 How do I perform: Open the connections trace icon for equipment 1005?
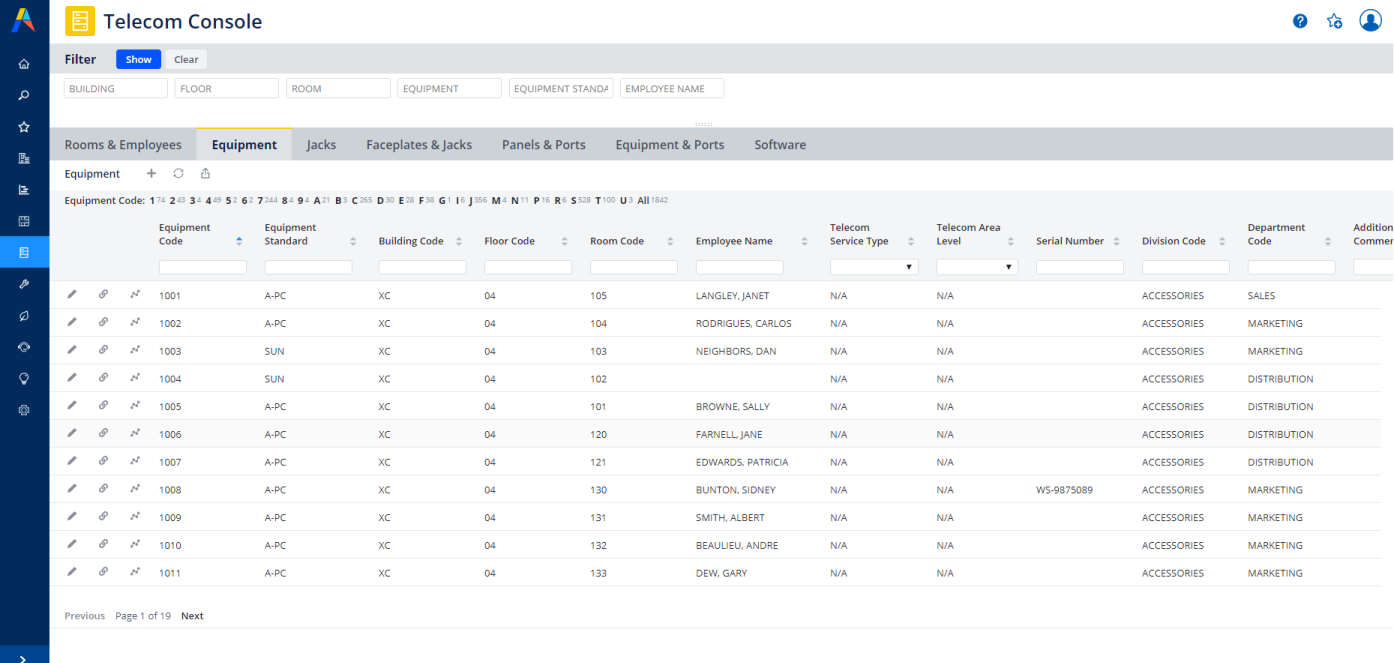(135, 407)
